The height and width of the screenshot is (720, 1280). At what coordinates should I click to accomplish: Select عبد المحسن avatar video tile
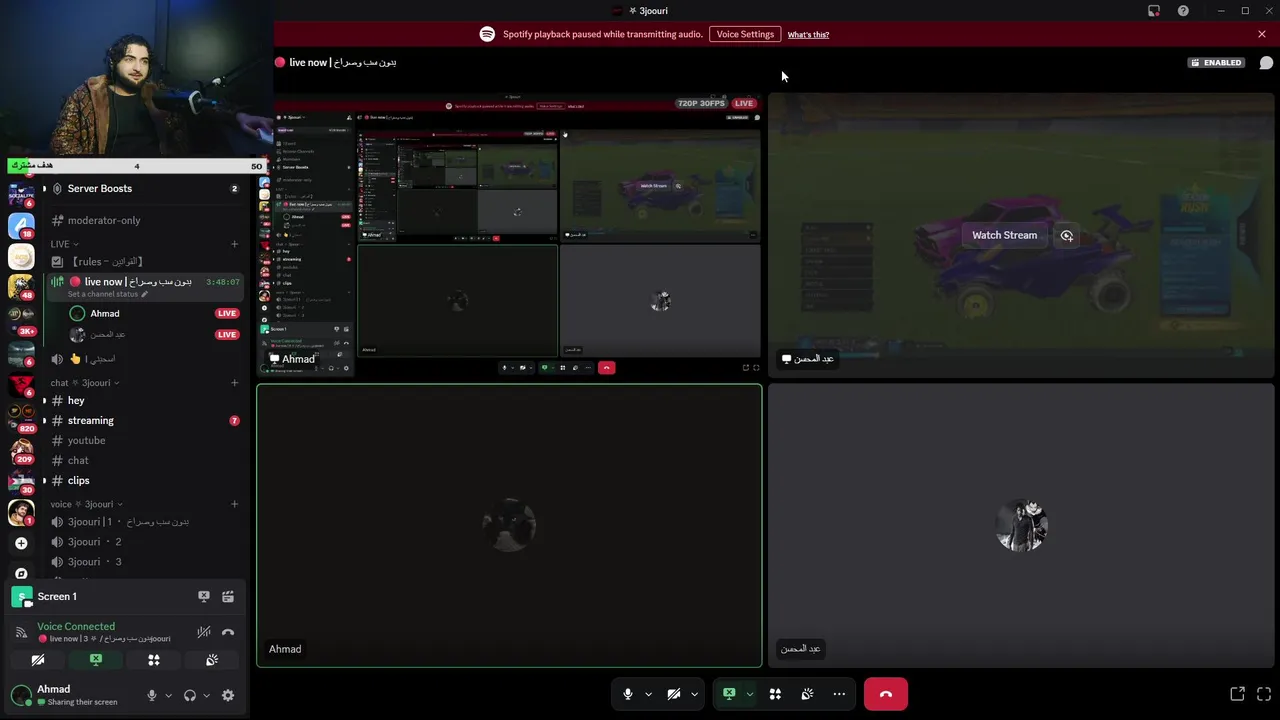(x=1021, y=526)
